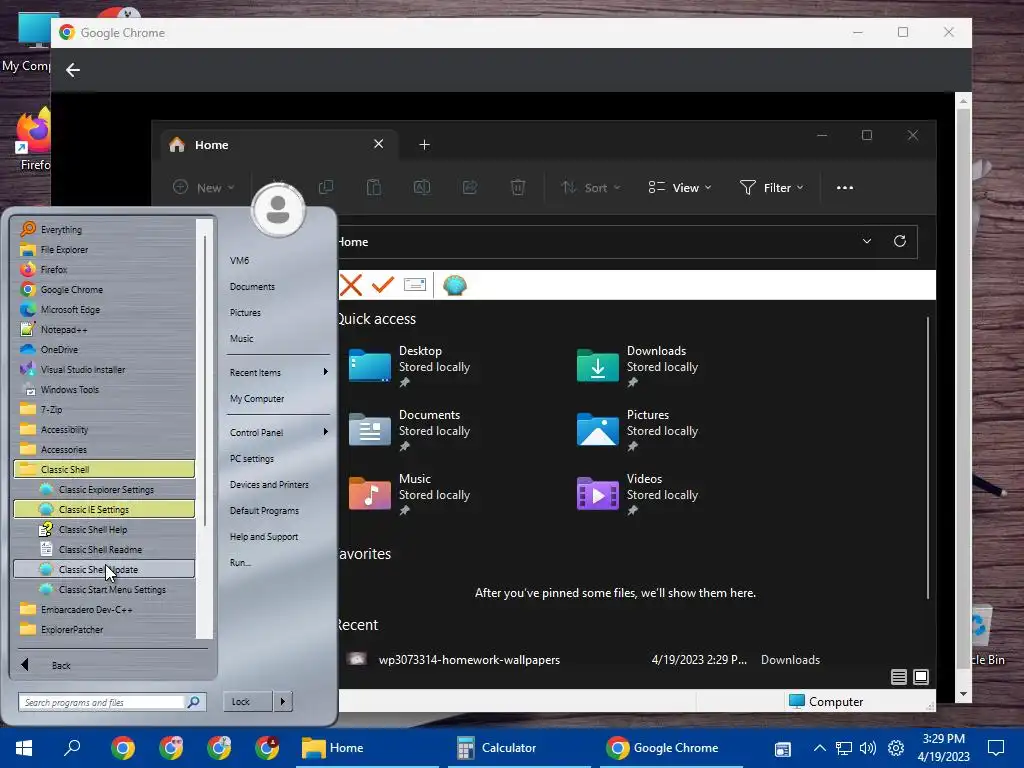Image resolution: width=1024 pixels, height=768 pixels.
Task: Click Help and Support in start menu
Action: (x=264, y=537)
